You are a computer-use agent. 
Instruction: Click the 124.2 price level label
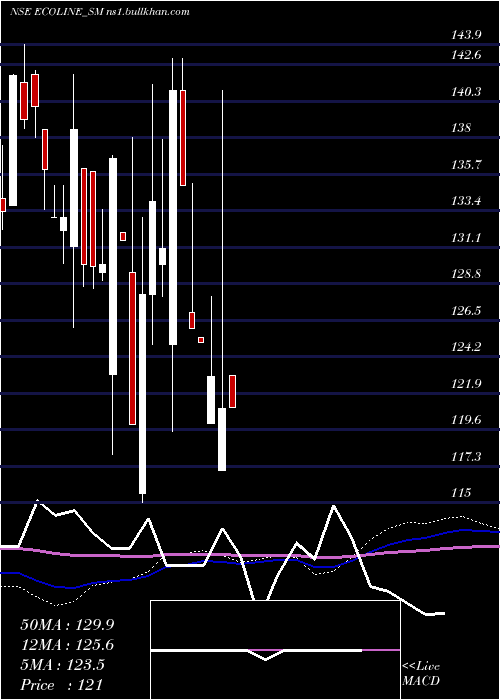466,346
